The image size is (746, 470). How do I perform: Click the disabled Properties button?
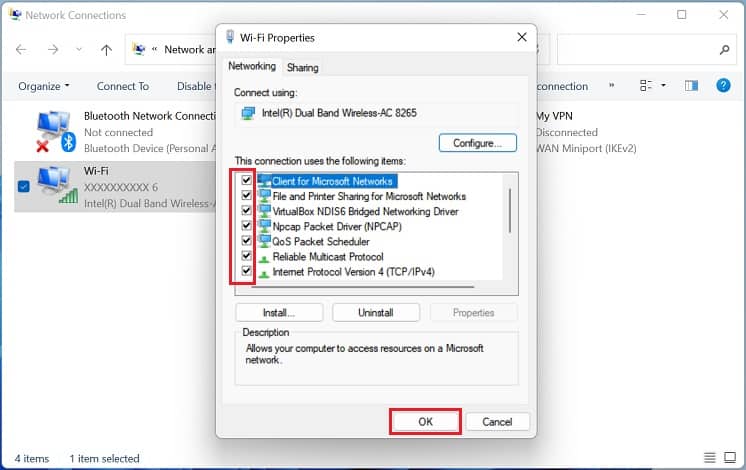point(473,313)
